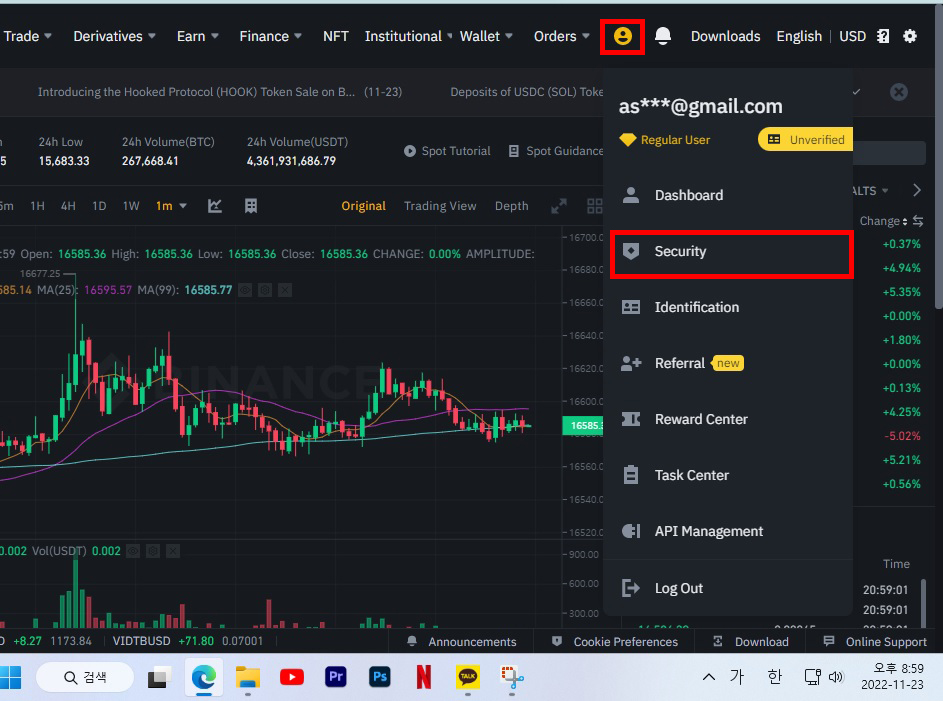Image resolution: width=943 pixels, height=701 pixels.
Task: Select the 4H chart interval
Action: click(68, 206)
